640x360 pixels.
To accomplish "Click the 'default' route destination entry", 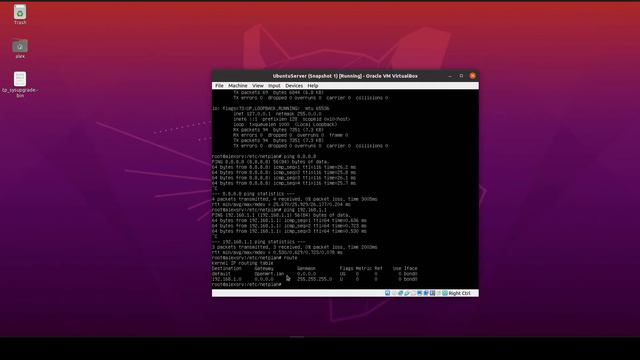I will 221,274.
